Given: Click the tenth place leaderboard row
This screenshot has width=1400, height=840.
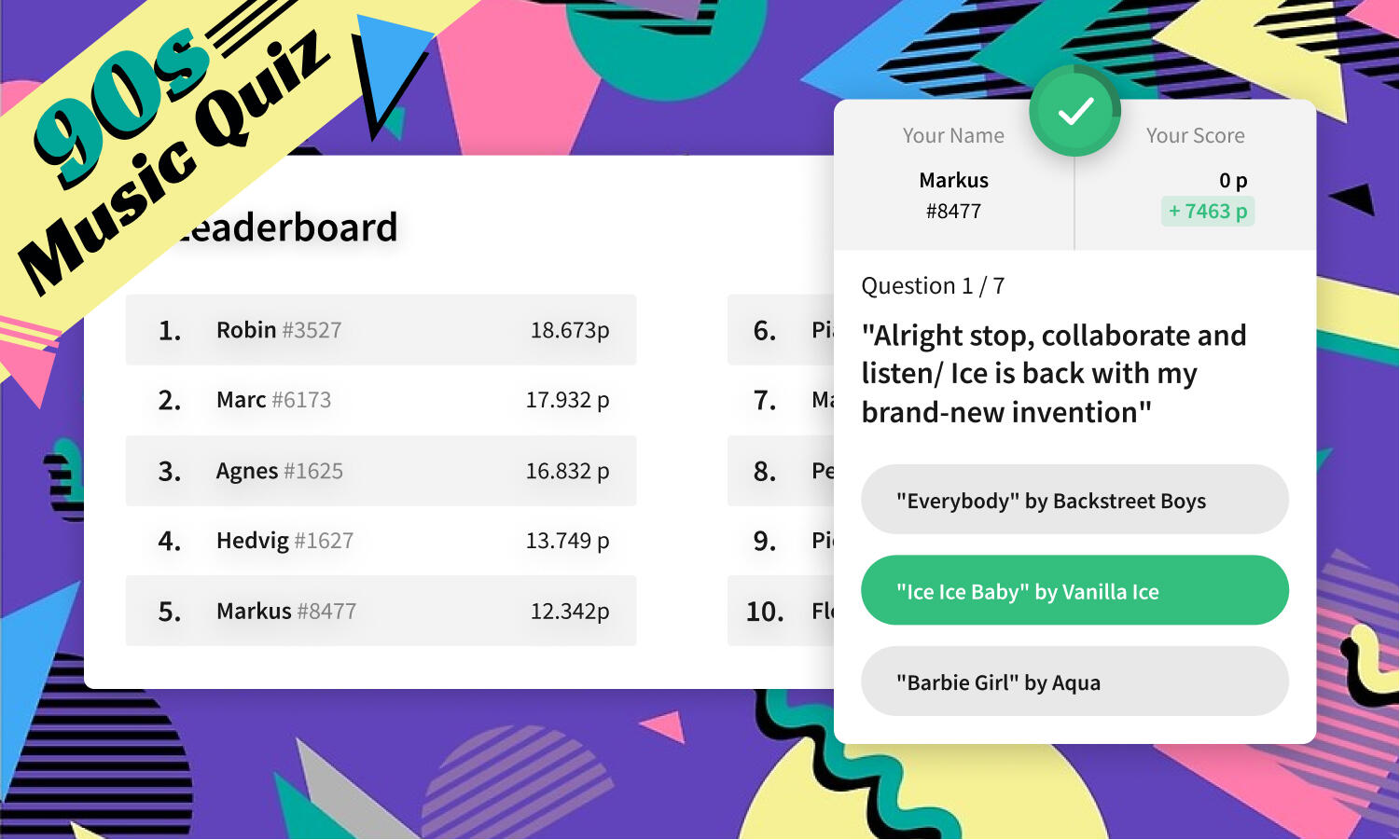Looking at the screenshot, I should click(781, 611).
